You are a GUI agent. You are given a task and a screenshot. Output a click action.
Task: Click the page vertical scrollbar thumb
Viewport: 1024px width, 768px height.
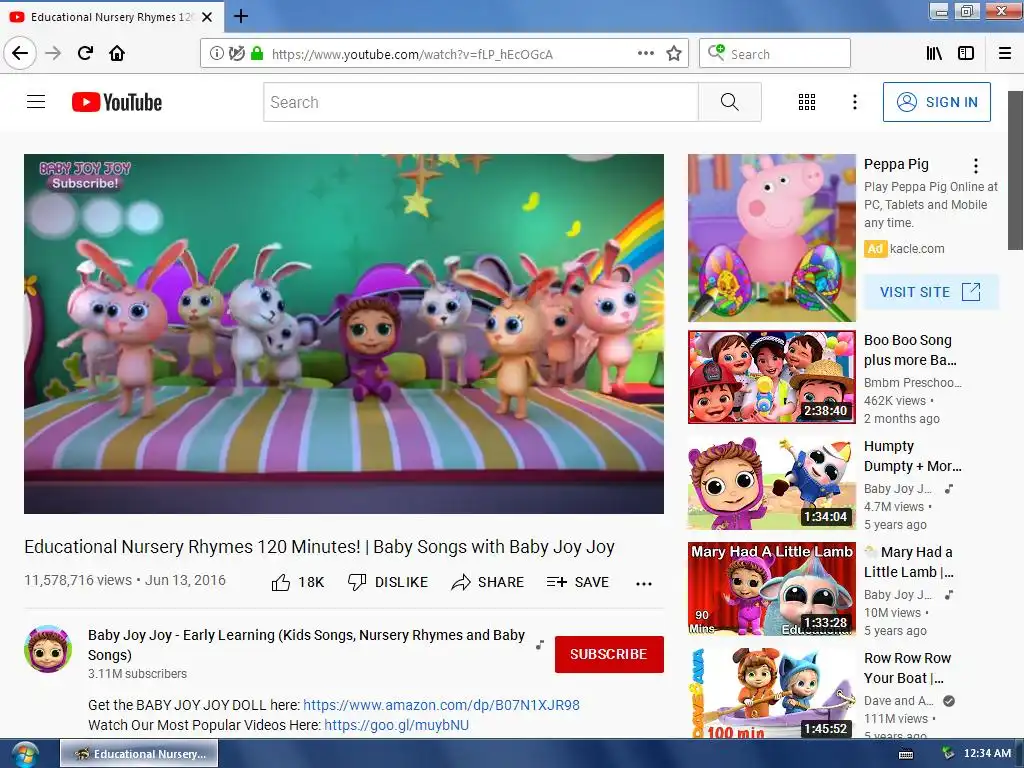tap(1015, 170)
